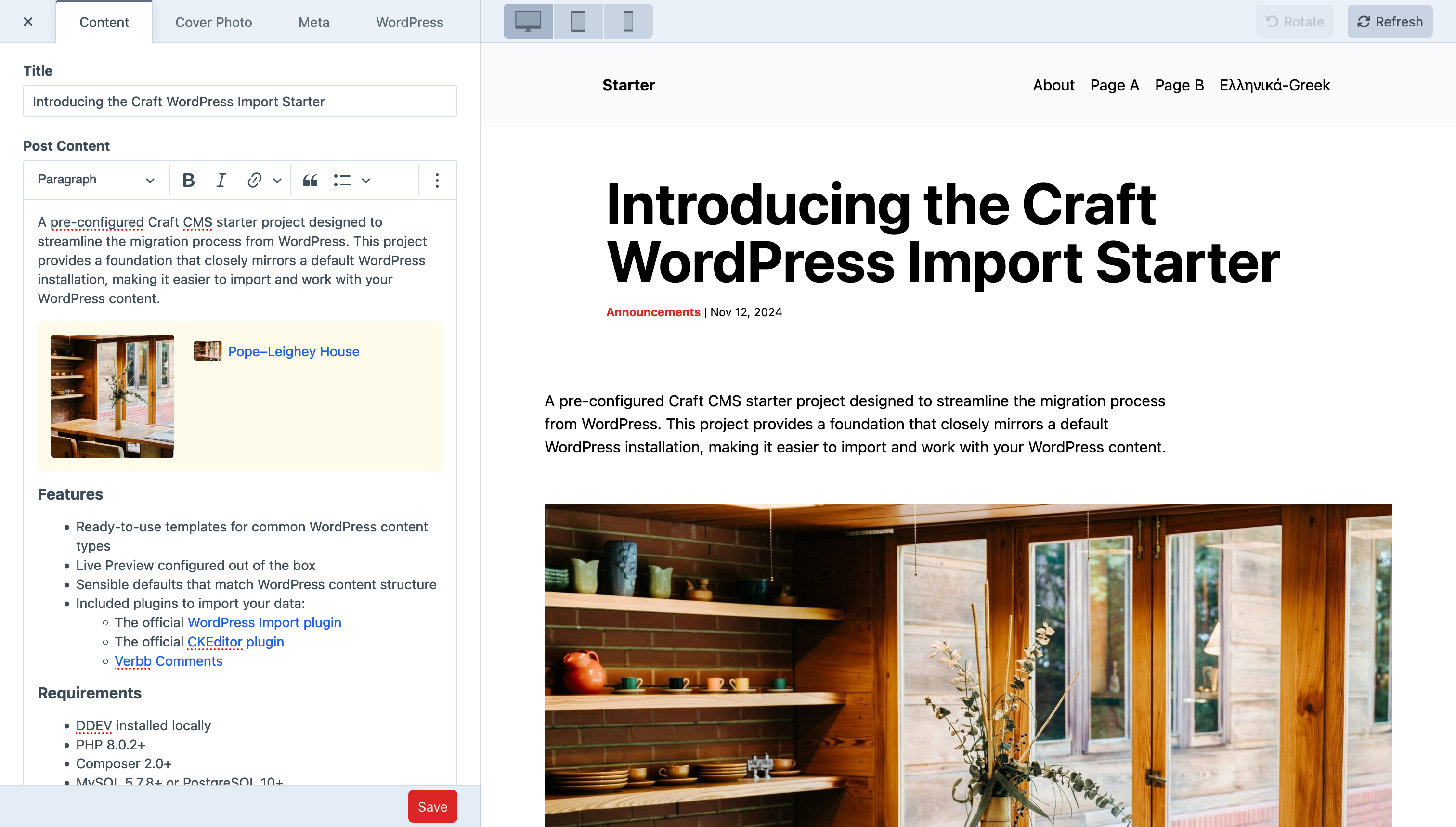This screenshot has width=1456, height=827.
Task: Click the 'Nov 12, 2024' date text
Action: pos(746,312)
